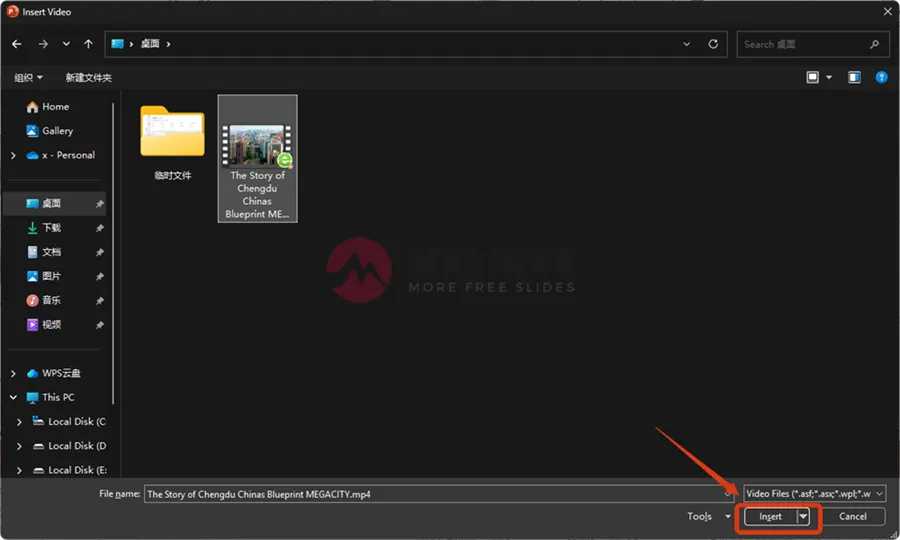Click the Back navigation arrow
Image resolution: width=900 pixels, height=540 pixels.
pos(17,44)
